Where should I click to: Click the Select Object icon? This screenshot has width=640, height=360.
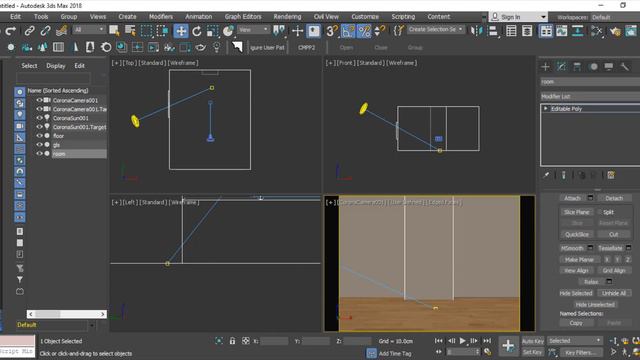[114, 31]
